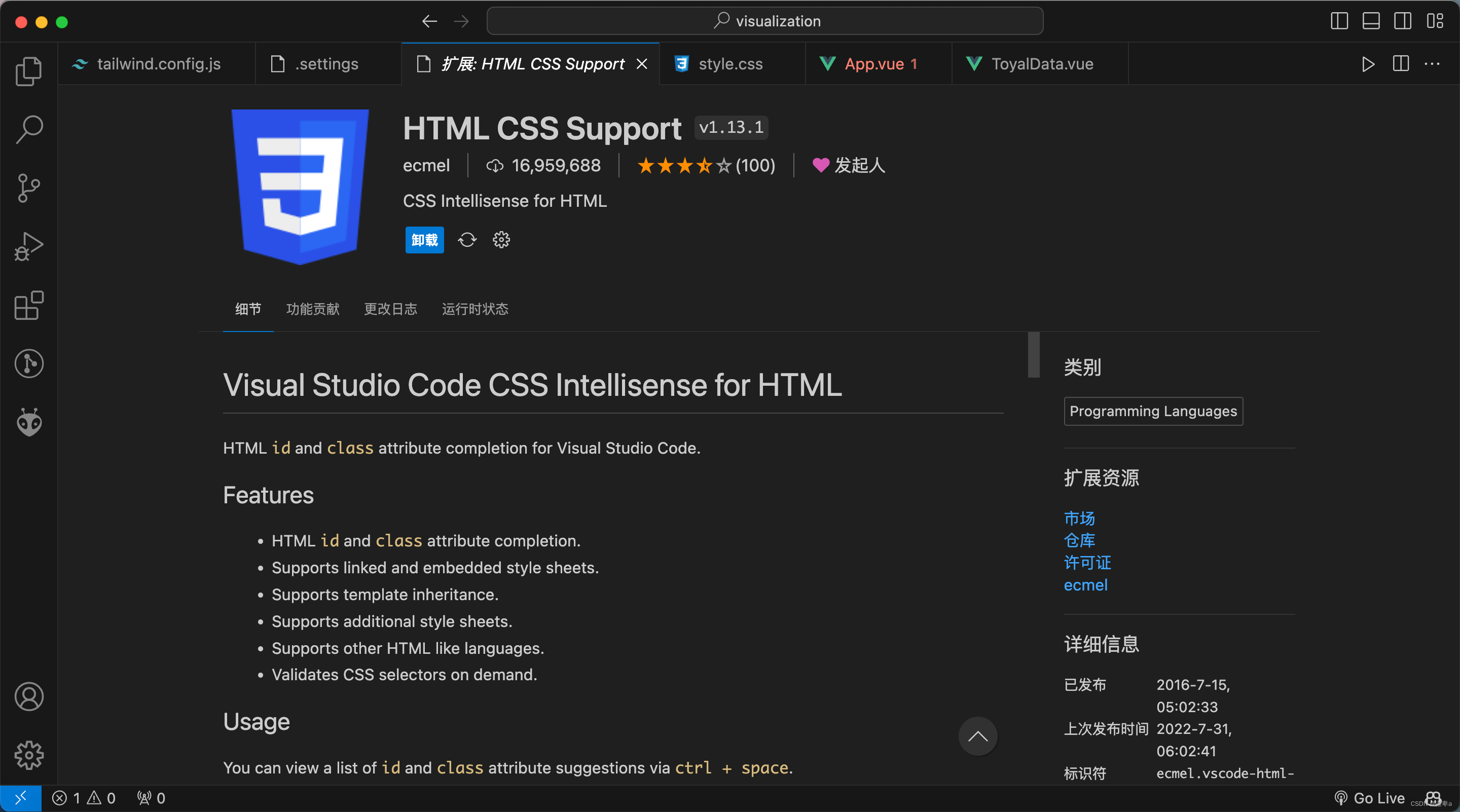Switch to the App.vue tab
Screen dimensions: 1460x812
[x=879, y=64]
